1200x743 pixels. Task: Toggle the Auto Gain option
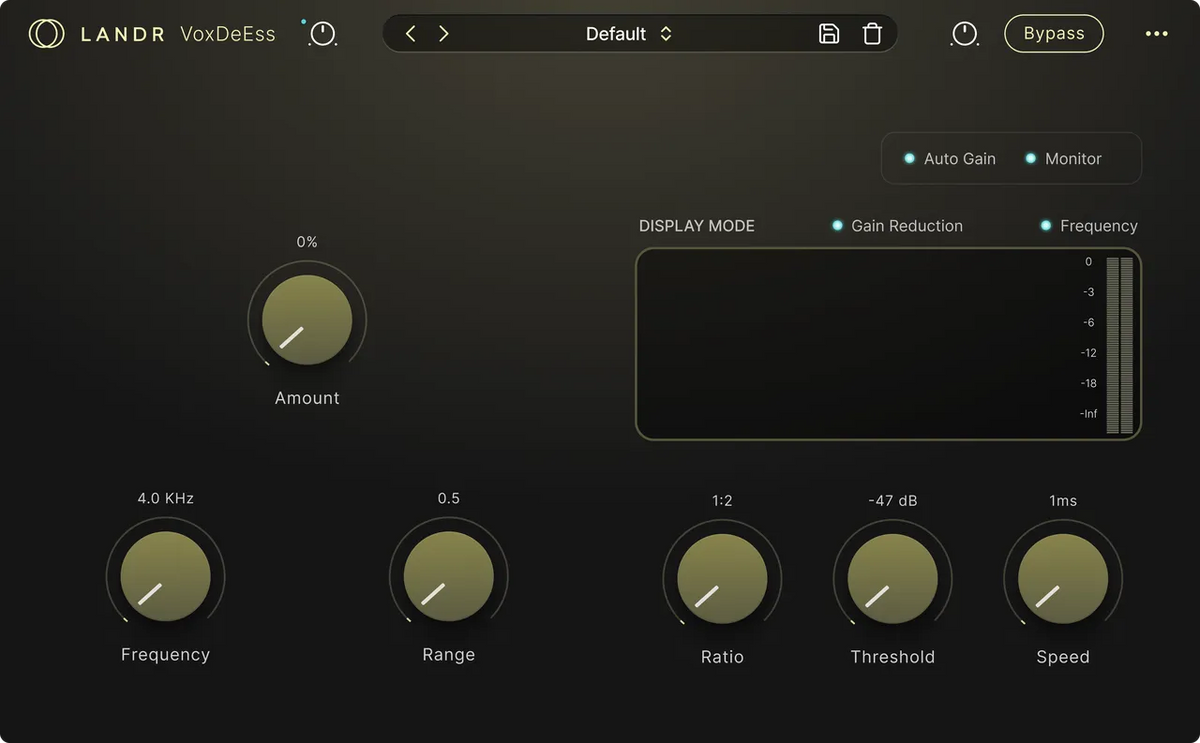[x=950, y=159]
